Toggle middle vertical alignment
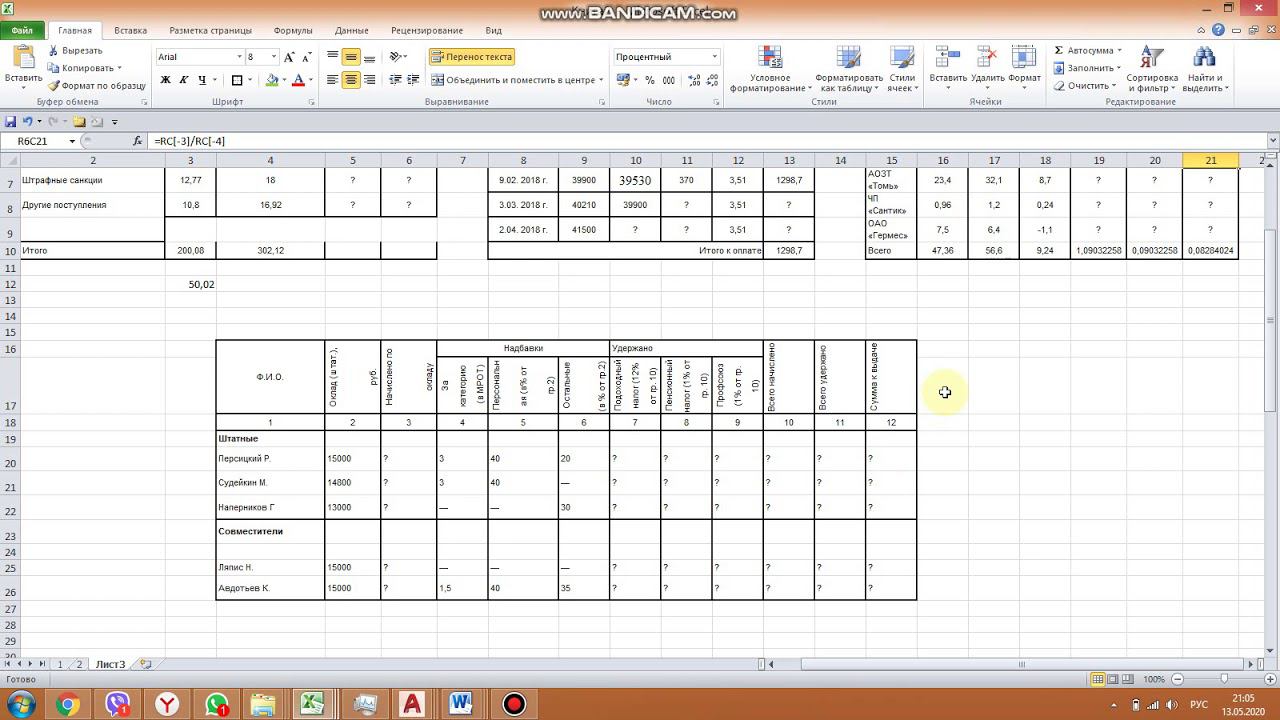The image size is (1280, 720). coord(351,57)
